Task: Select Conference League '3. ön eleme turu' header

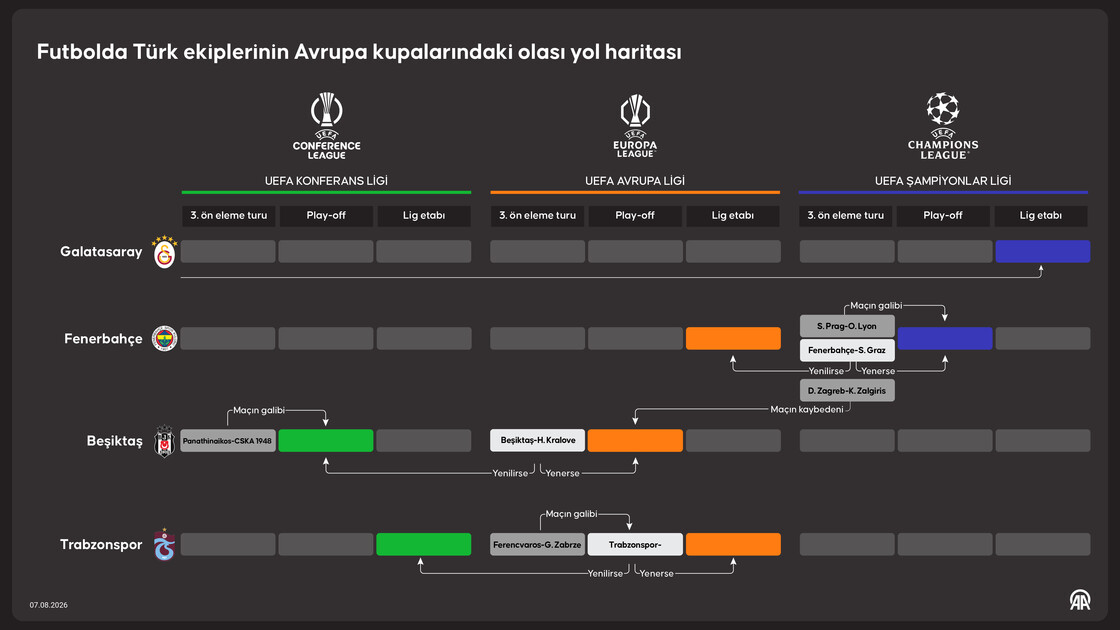Action: (229, 216)
